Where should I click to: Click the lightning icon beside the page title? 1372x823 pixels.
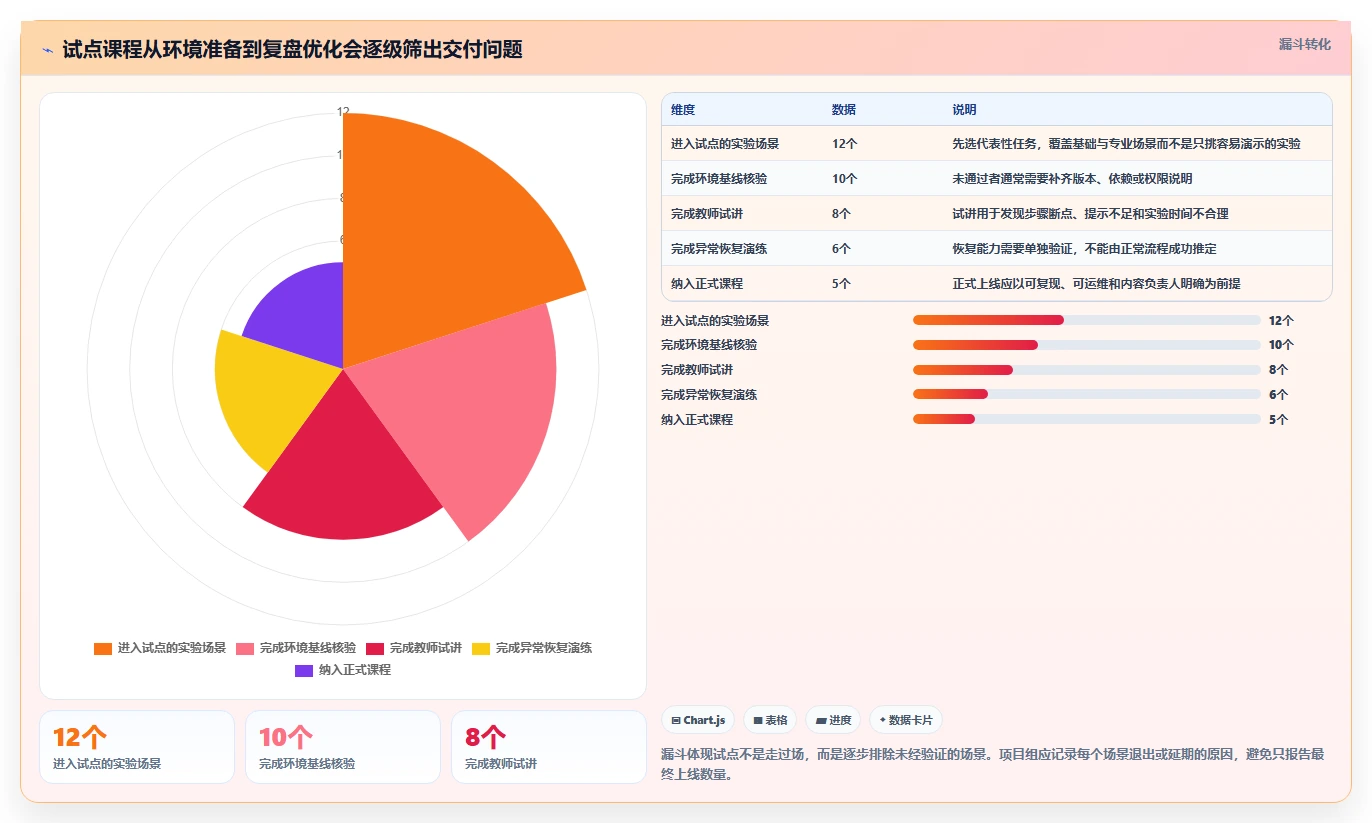pyautogui.click(x=47, y=50)
